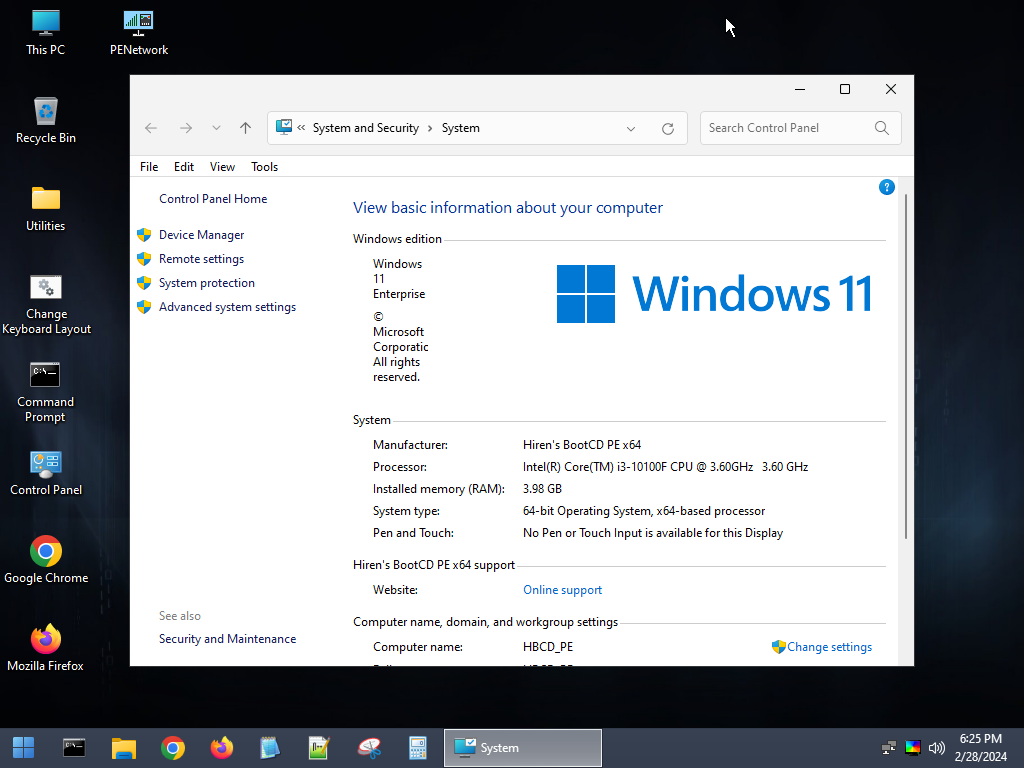Open the display color profile tray icon
Screen dimensions: 1024x768
pyautogui.click(x=912, y=747)
